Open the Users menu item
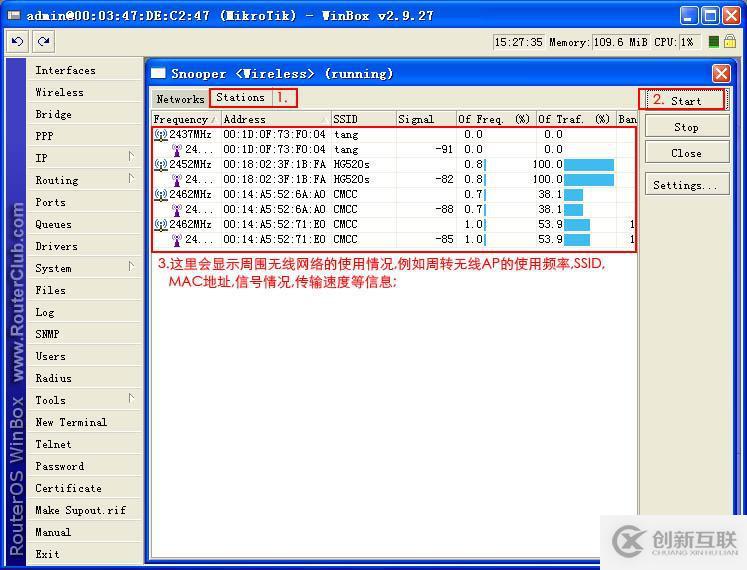 pyautogui.click(x=85, y=356)
